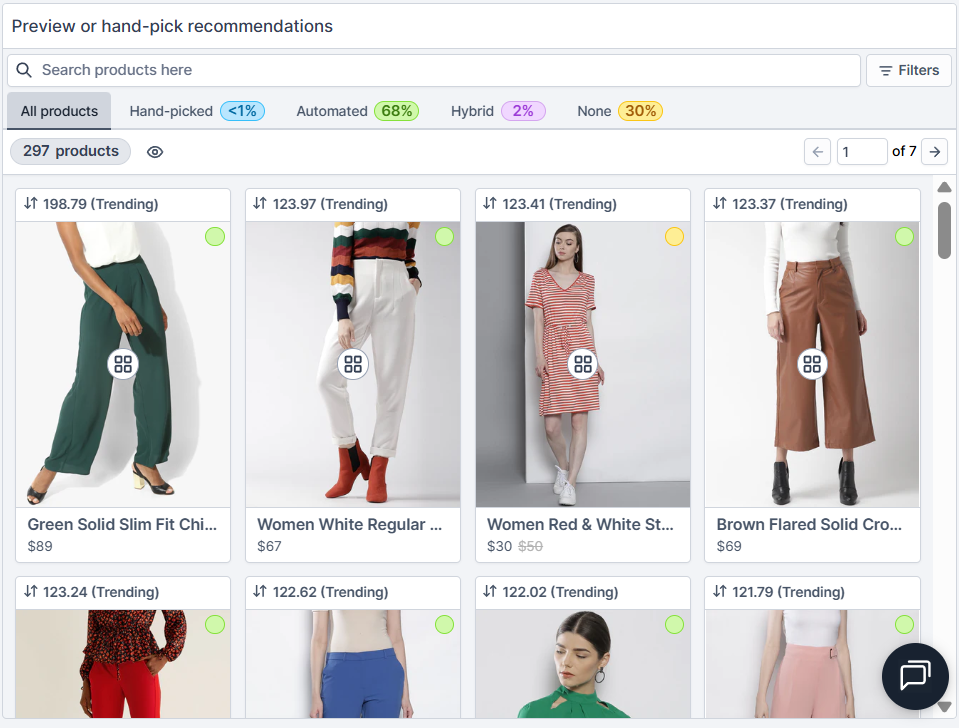959x728 pixels.
Task: Click the sort arrows icon beside 123.37 (Trending)
Action: [x=720, y=203]
